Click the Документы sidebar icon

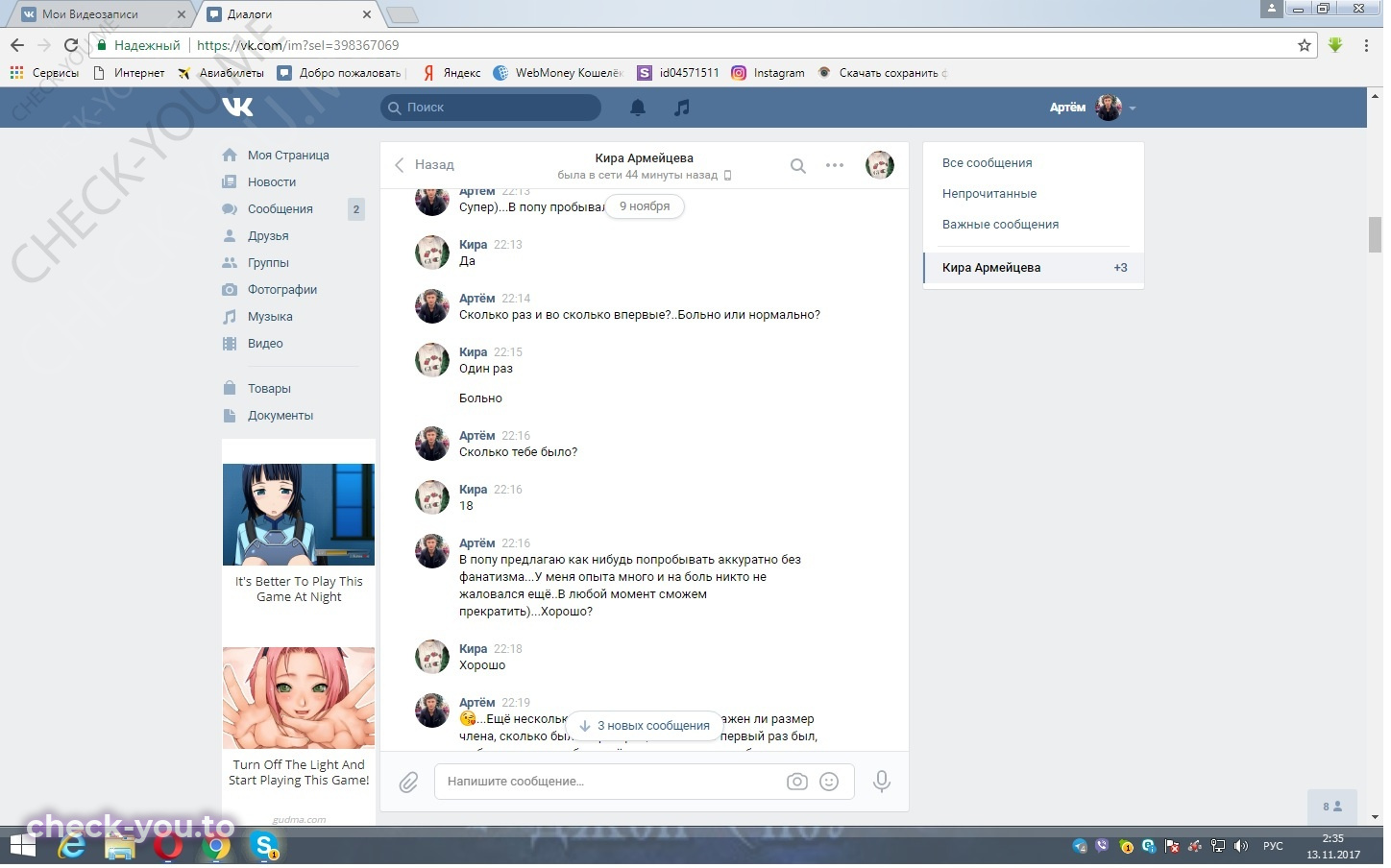coord(231,417)
